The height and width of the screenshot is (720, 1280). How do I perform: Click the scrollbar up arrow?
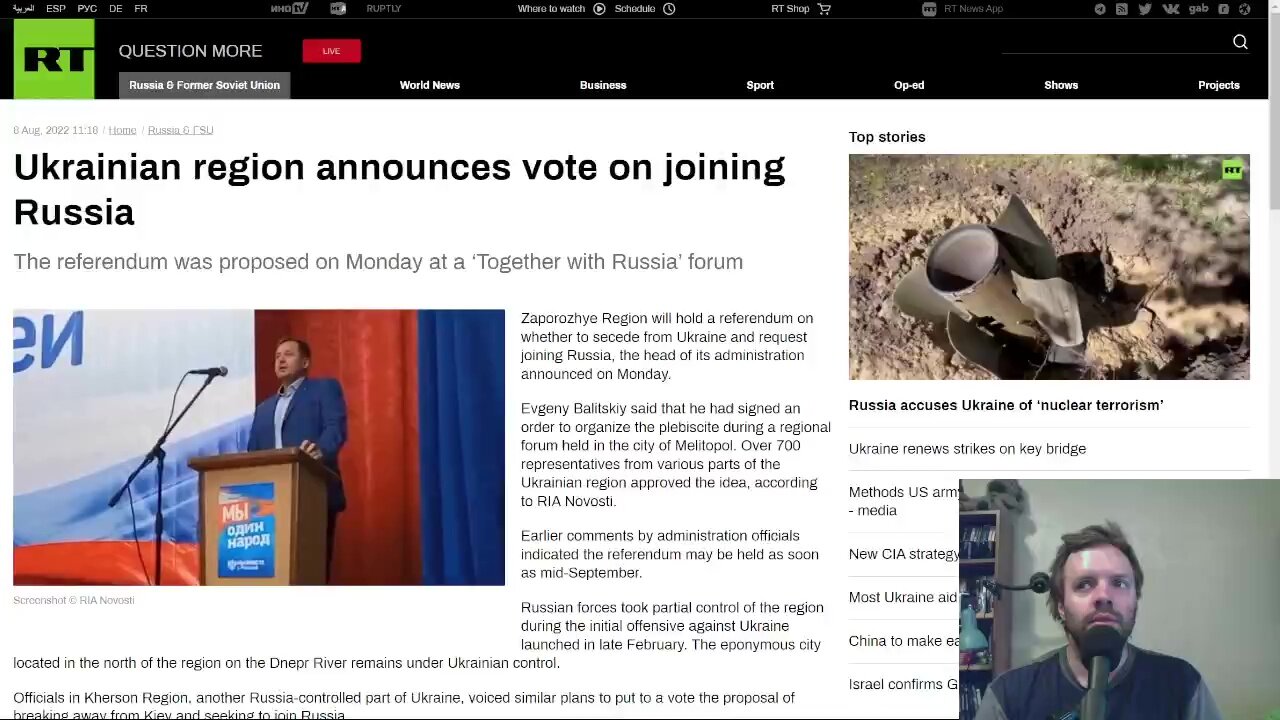coord(1274,8)
